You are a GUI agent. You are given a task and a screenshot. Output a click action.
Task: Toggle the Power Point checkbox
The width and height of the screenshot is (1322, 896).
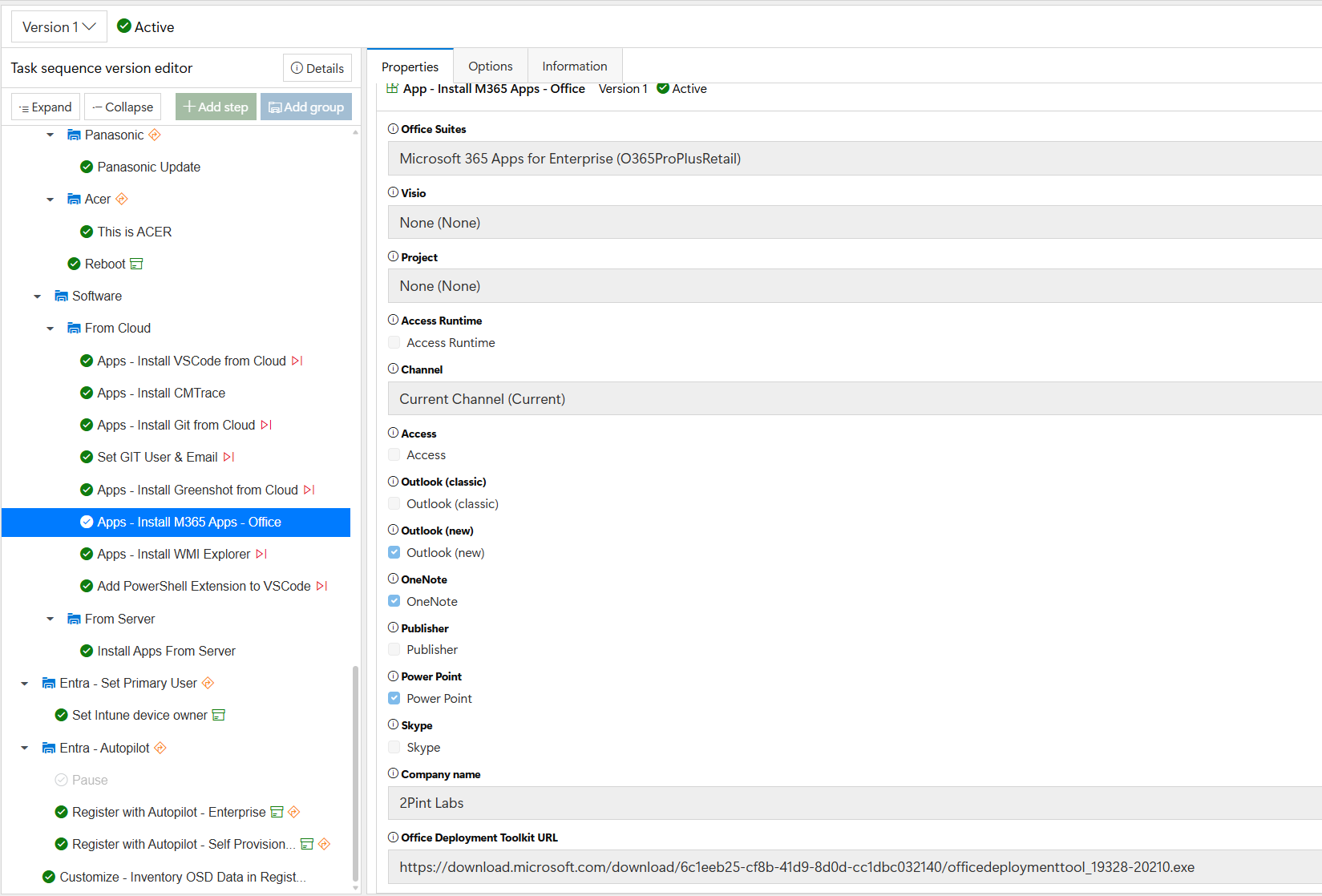click(394, 698)
